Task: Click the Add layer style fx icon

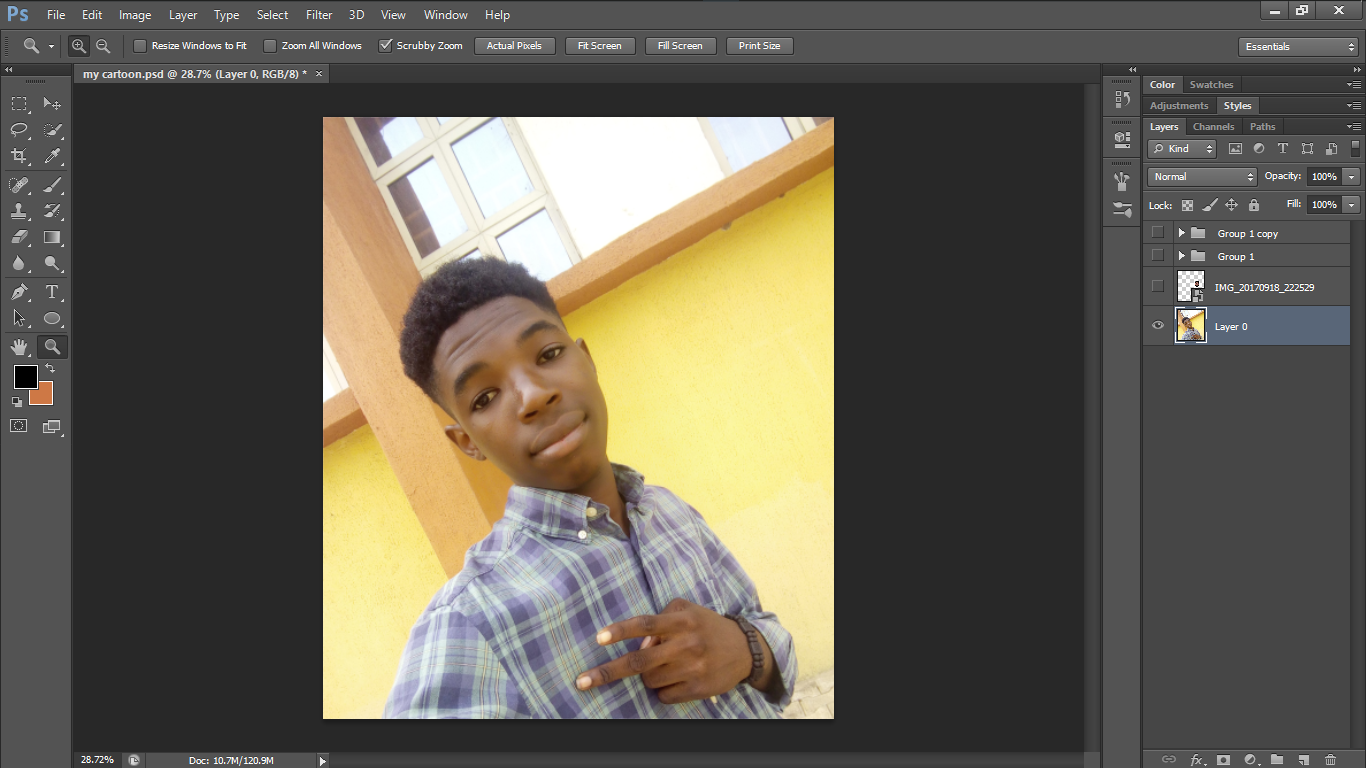Action: (1196, 760)
